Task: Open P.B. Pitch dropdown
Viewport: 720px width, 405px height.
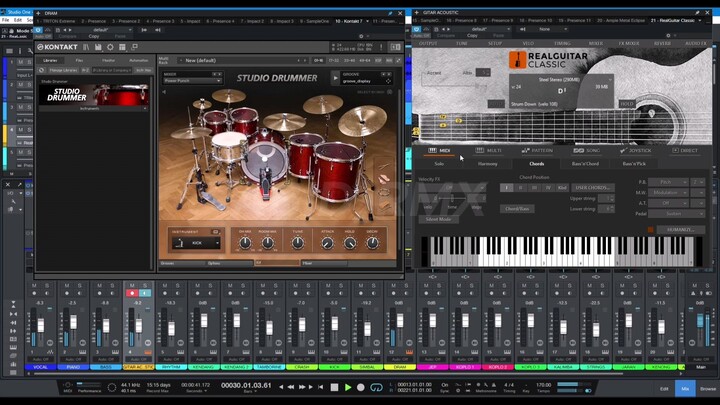Action: point(668,182)
